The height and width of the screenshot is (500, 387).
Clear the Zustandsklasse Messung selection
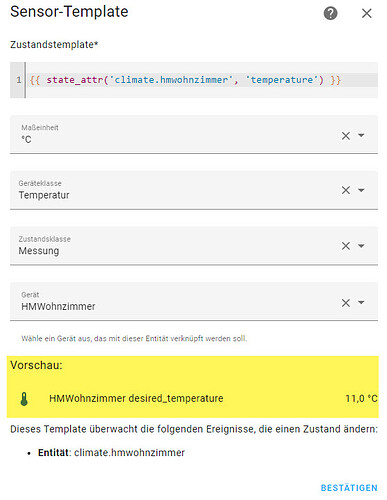tap(346, 246)
